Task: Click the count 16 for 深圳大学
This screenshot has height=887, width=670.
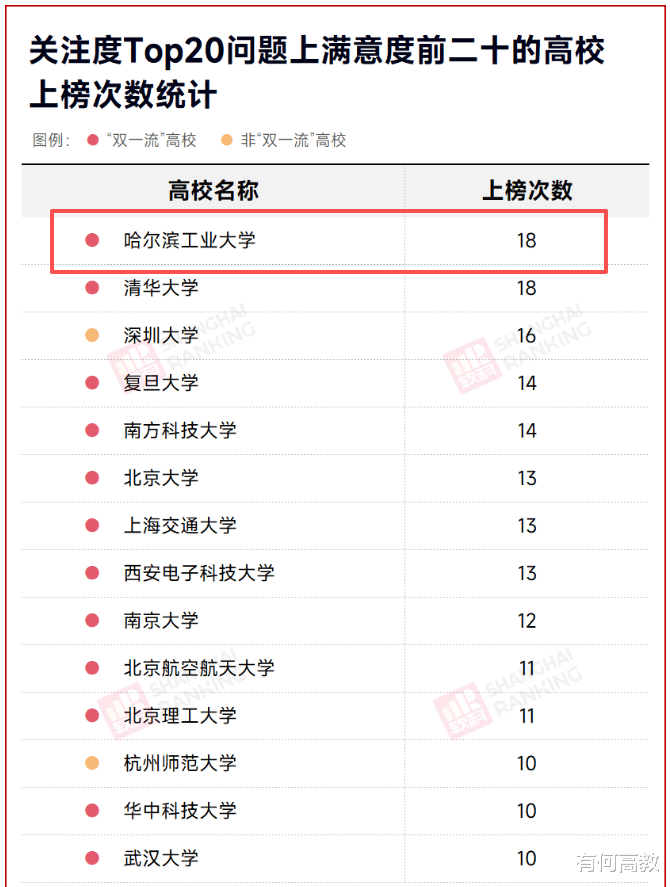Action: click(x=527, y=335)
